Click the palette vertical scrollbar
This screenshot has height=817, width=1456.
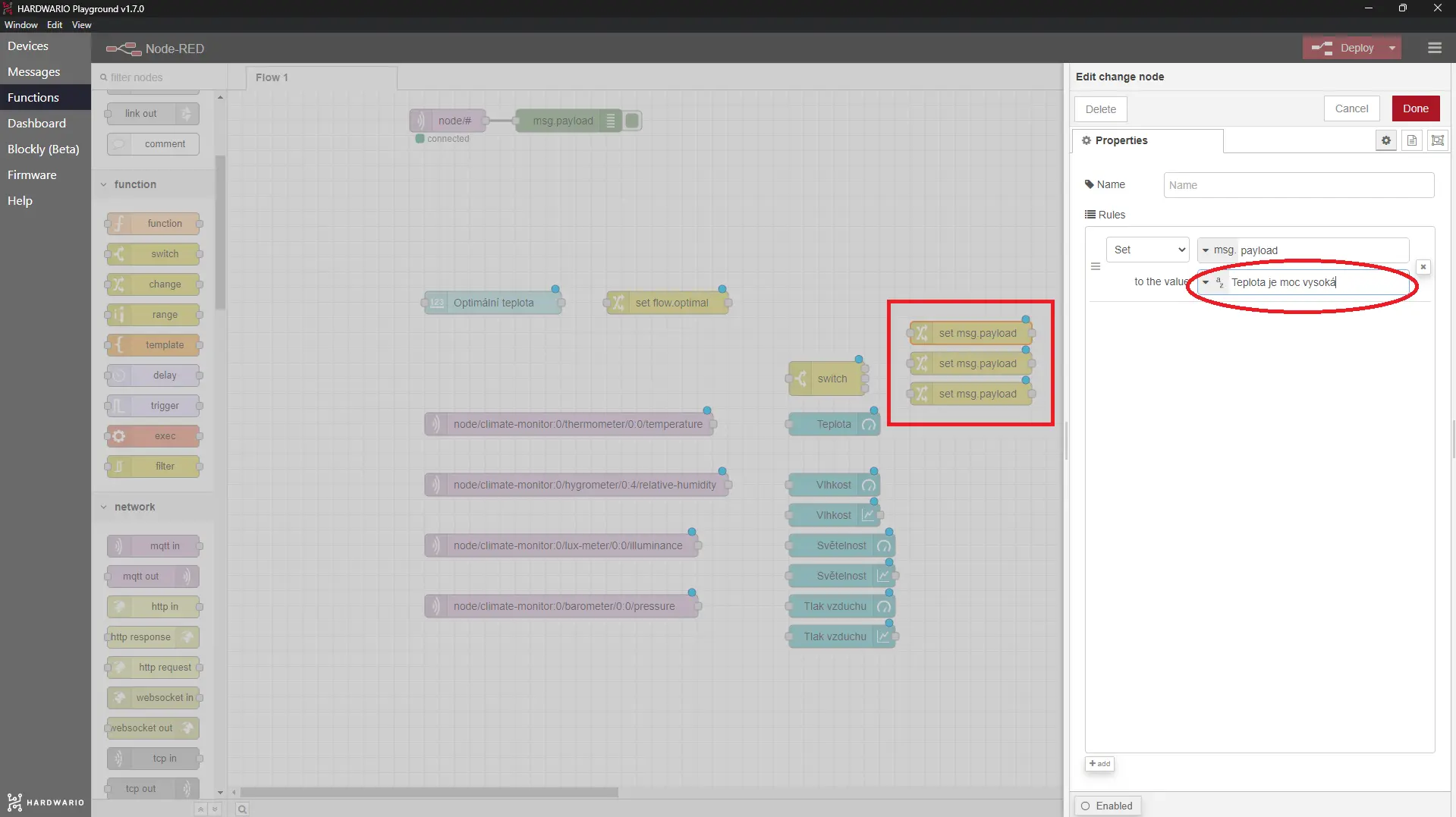(220, 232)
